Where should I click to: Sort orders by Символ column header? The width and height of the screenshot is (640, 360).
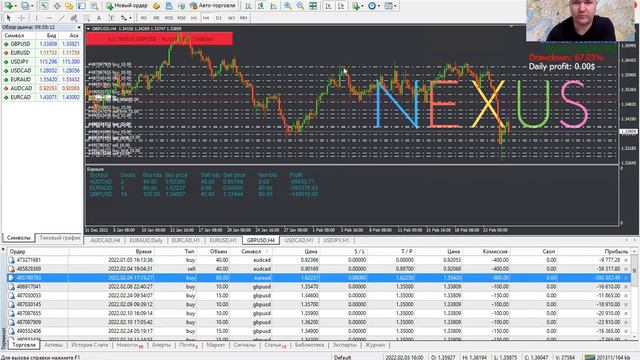252,251
